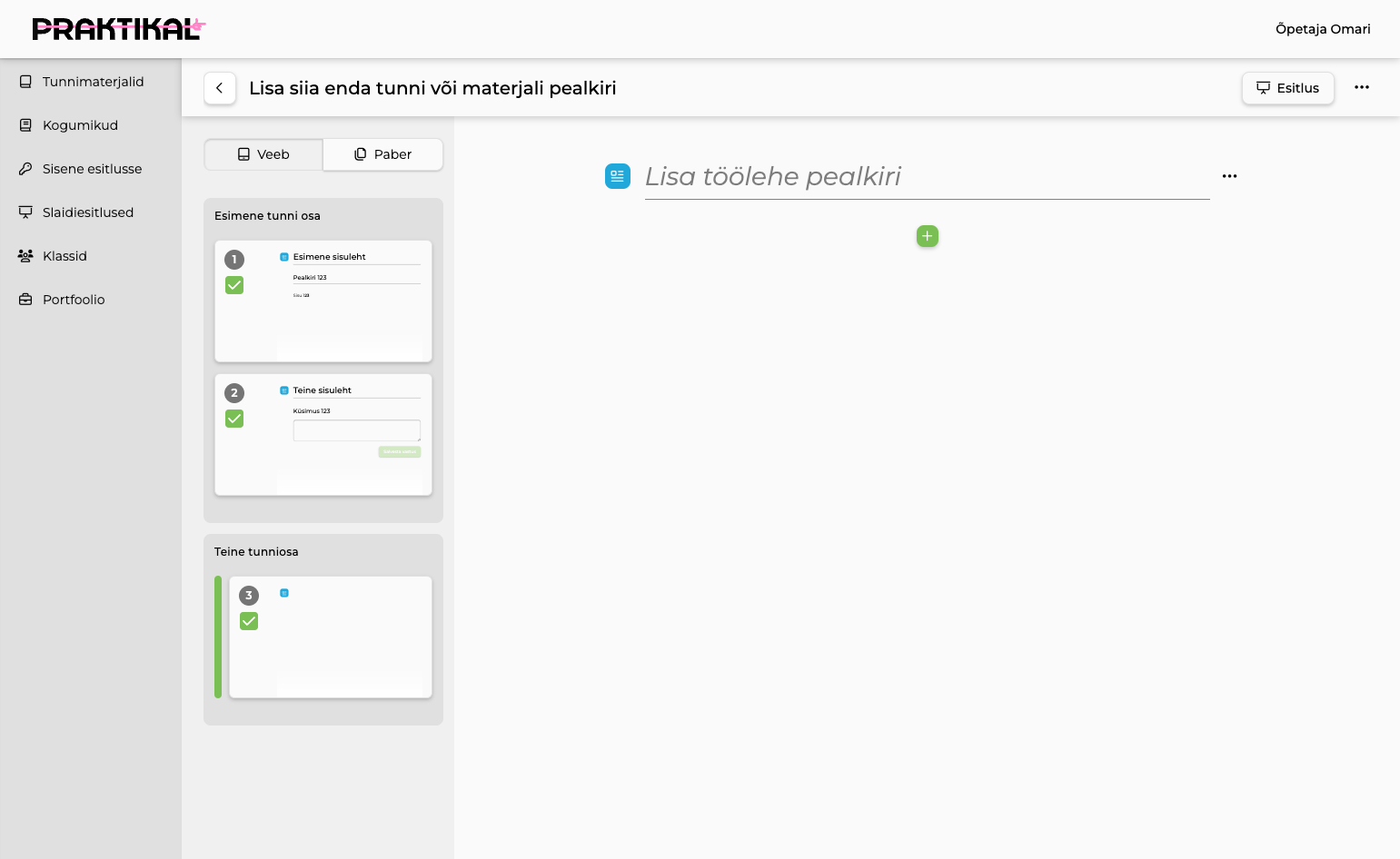Click the Lisa töölehe pealkiri field
The height and width of the screenshot is (859, 1400).
927,177
